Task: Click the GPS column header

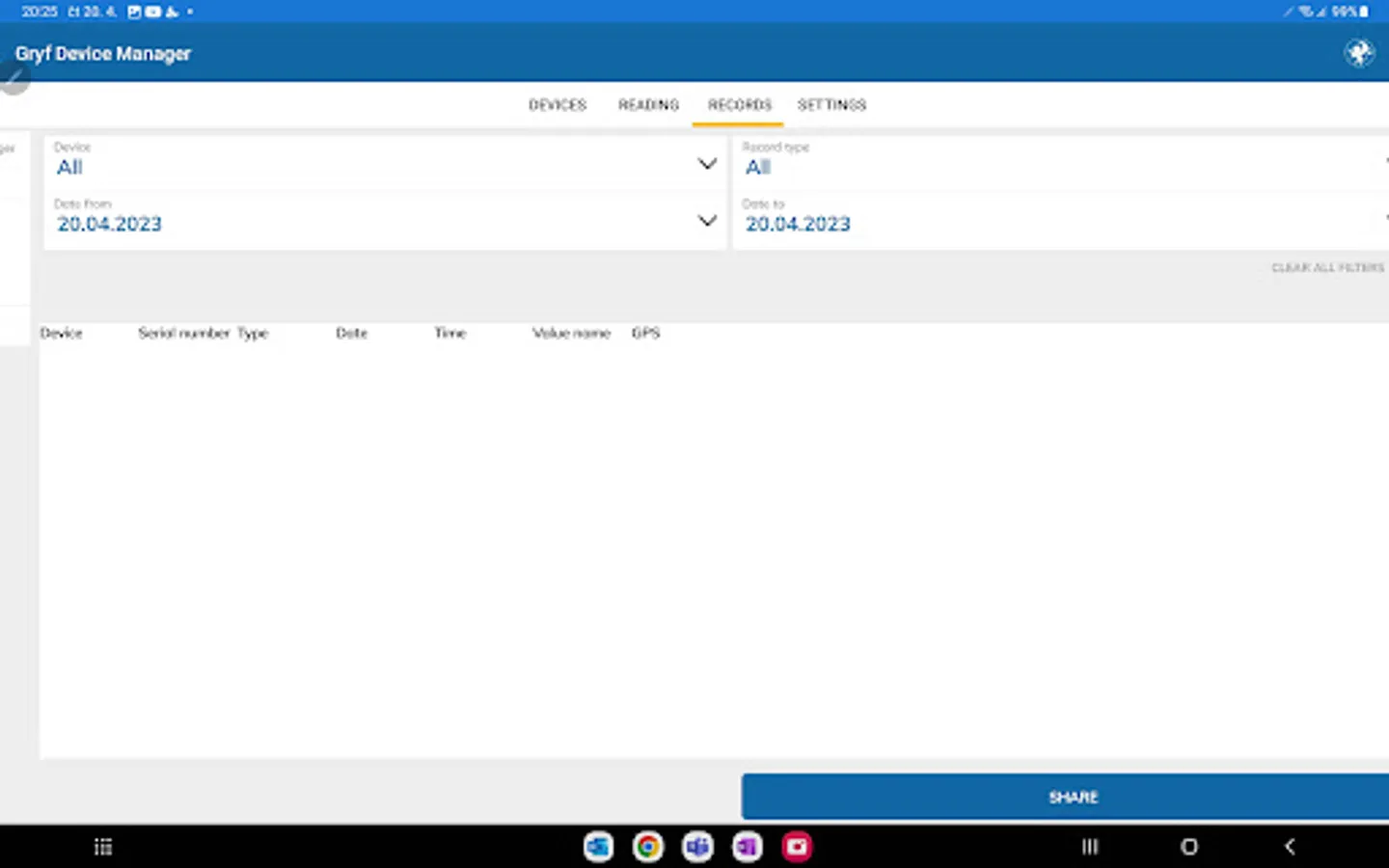Action: coord(645,333)
